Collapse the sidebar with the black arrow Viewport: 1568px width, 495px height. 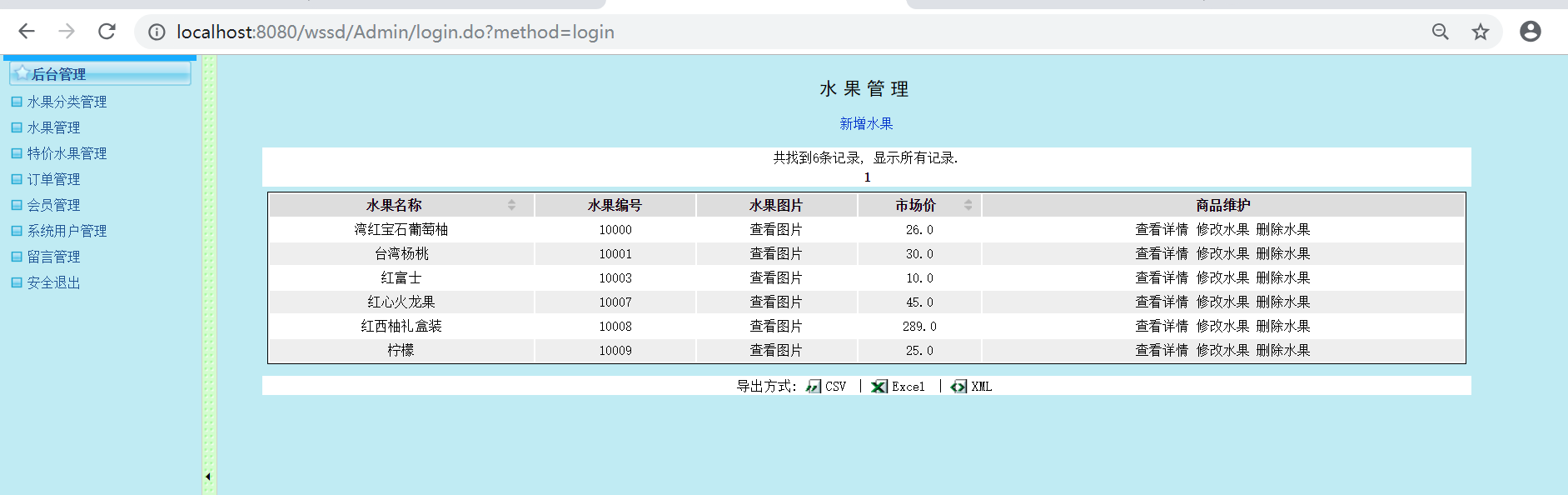(x=207, y=477)
